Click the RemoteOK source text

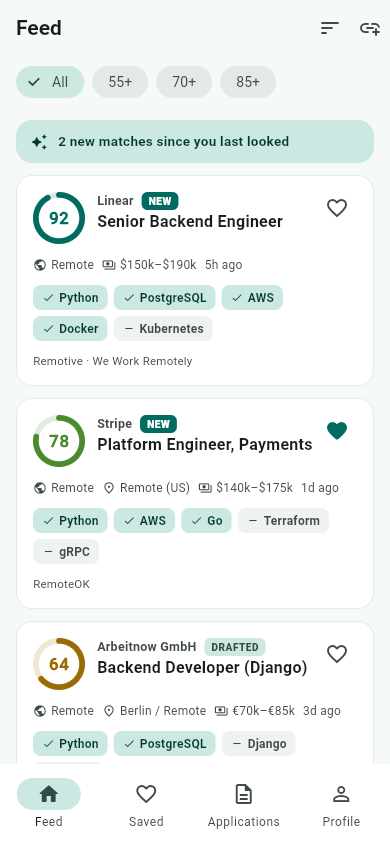pos(61,584)
